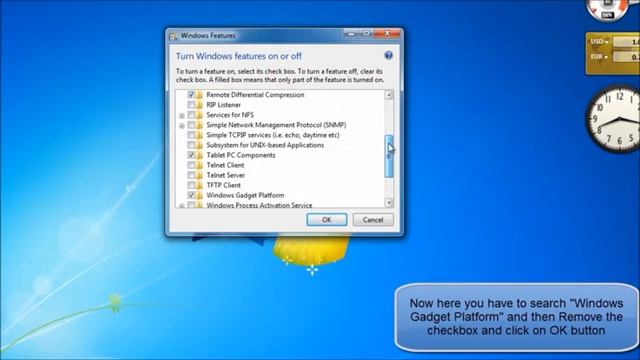Select the Telnet Server row text
Viewport: 640px width, 360px height.
click(226, 175)
